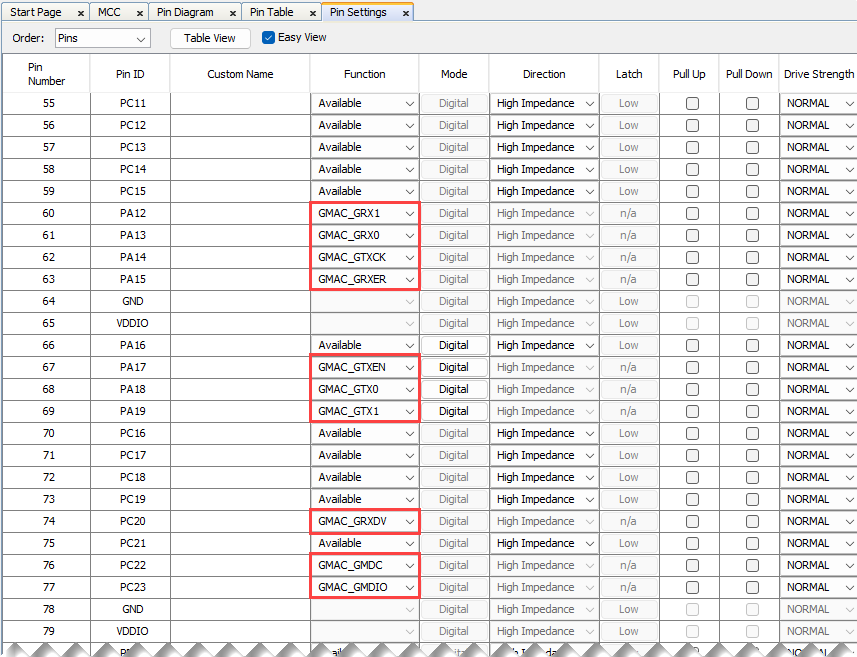Uncheck the Easy View checkbox
Screen dimensions: 857x657
268,38
